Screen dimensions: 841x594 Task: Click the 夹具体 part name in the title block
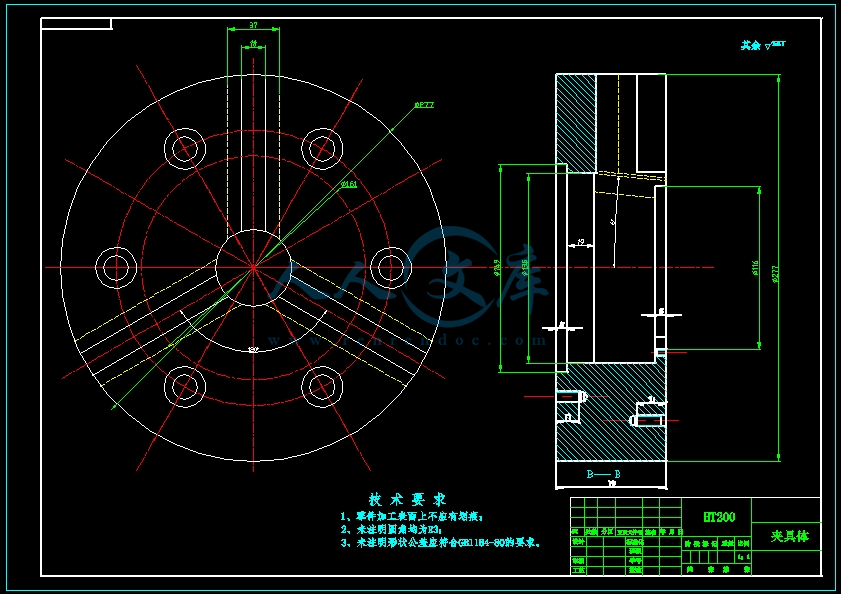[789, 536]
